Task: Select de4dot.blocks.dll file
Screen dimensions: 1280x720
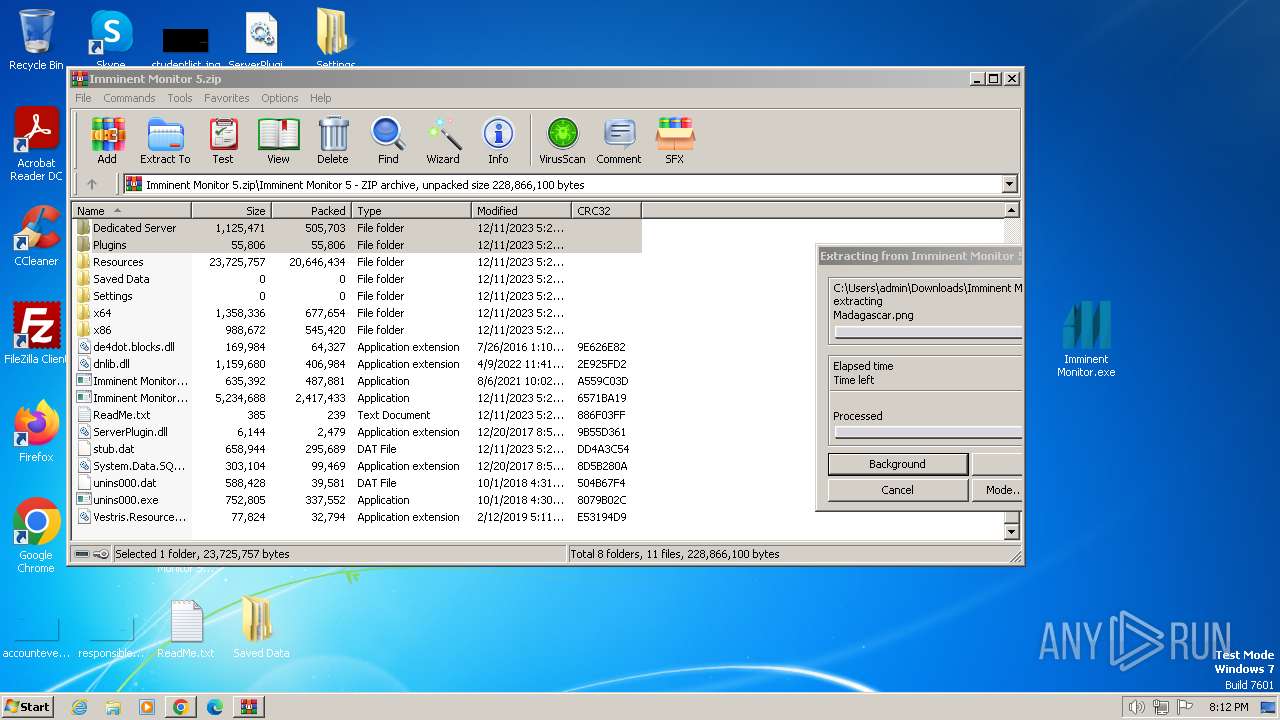Action: coord(356,347)
